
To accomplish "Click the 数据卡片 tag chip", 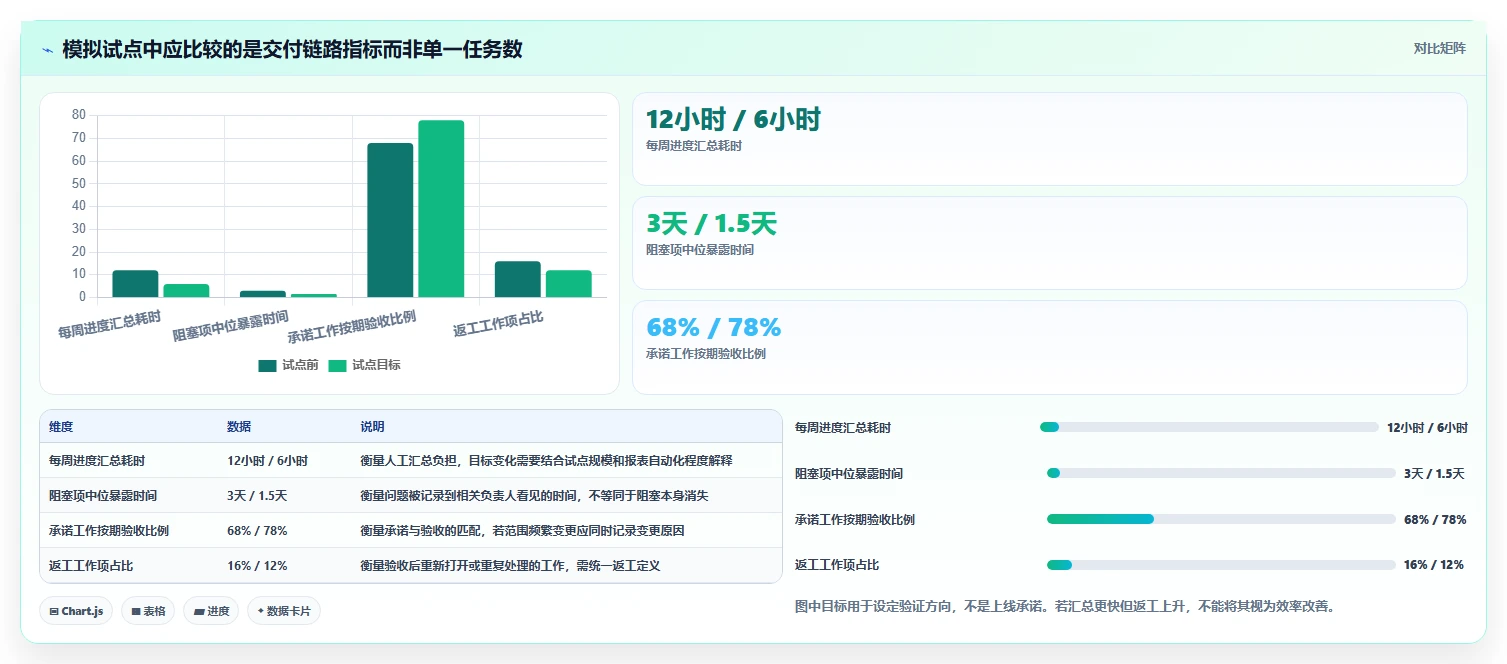I will tap(284, 611).
